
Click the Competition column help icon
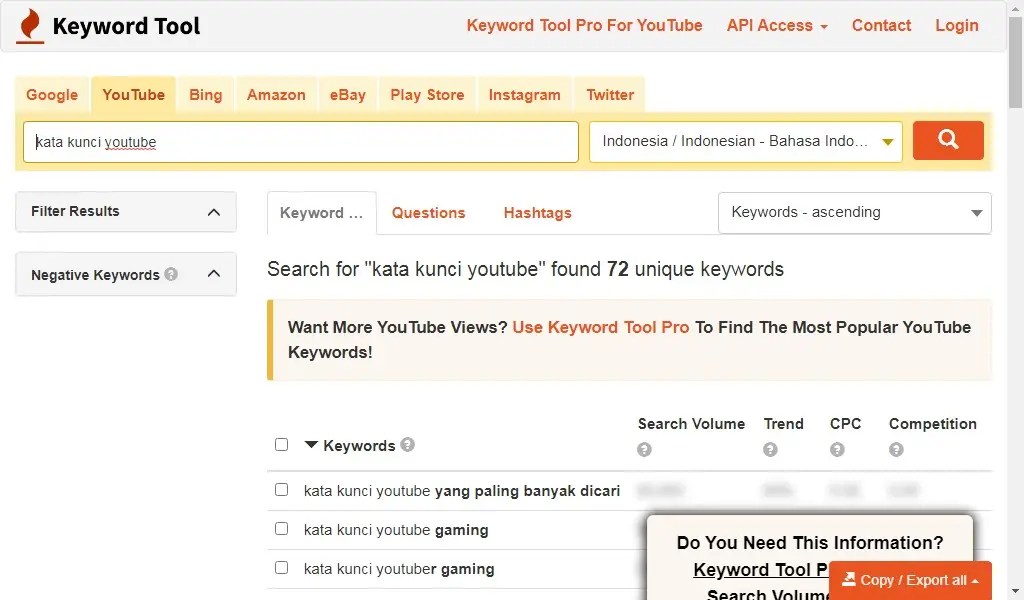[895, 450]
